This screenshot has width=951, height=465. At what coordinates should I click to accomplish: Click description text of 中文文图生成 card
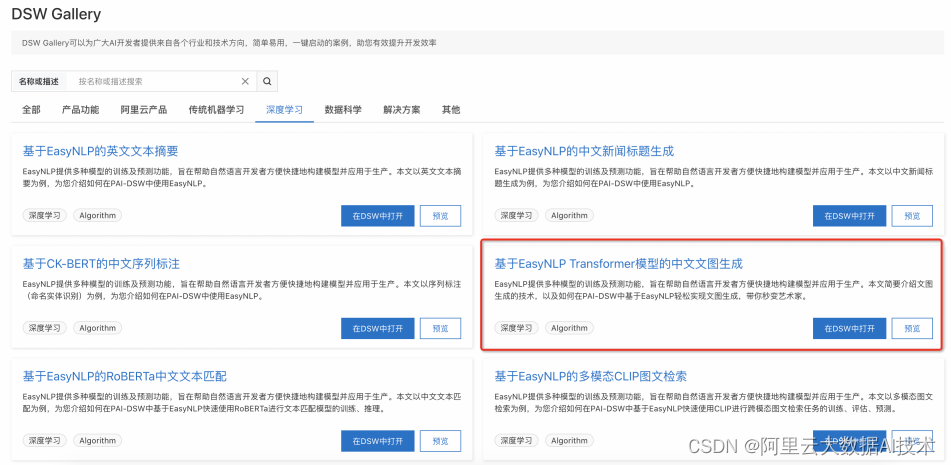pos(714,290)
